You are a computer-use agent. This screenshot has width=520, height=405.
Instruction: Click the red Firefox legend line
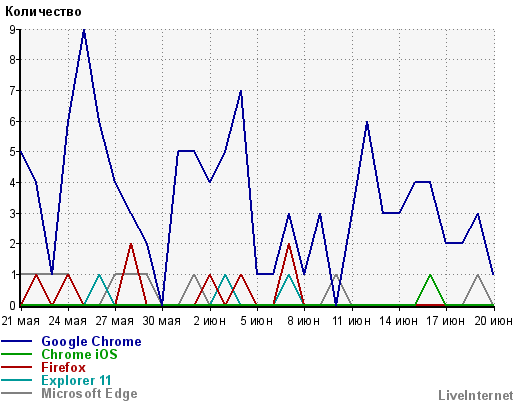click(x=16, y=367)
